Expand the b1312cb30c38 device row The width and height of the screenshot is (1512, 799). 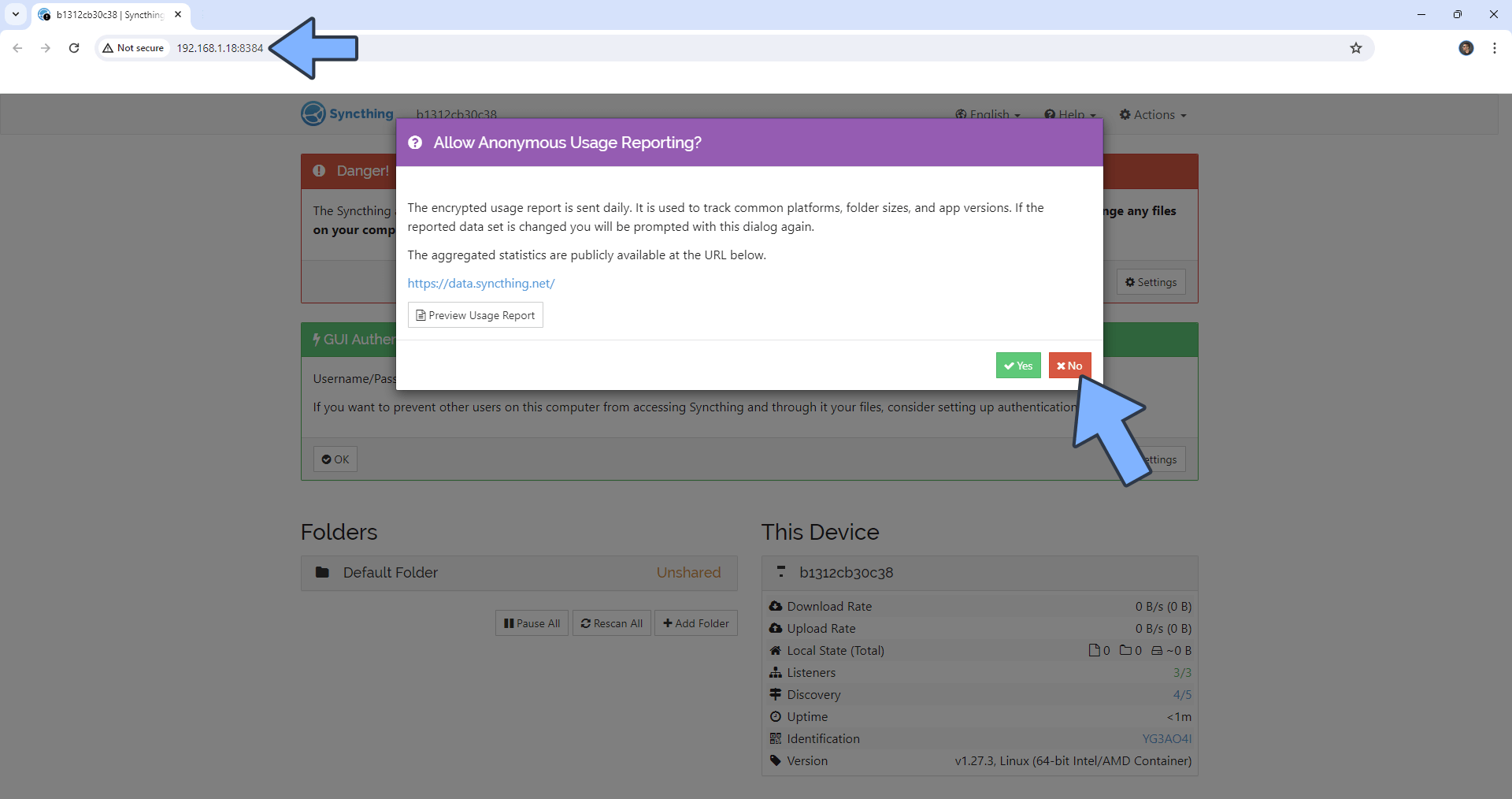click(x=980, y=573)
